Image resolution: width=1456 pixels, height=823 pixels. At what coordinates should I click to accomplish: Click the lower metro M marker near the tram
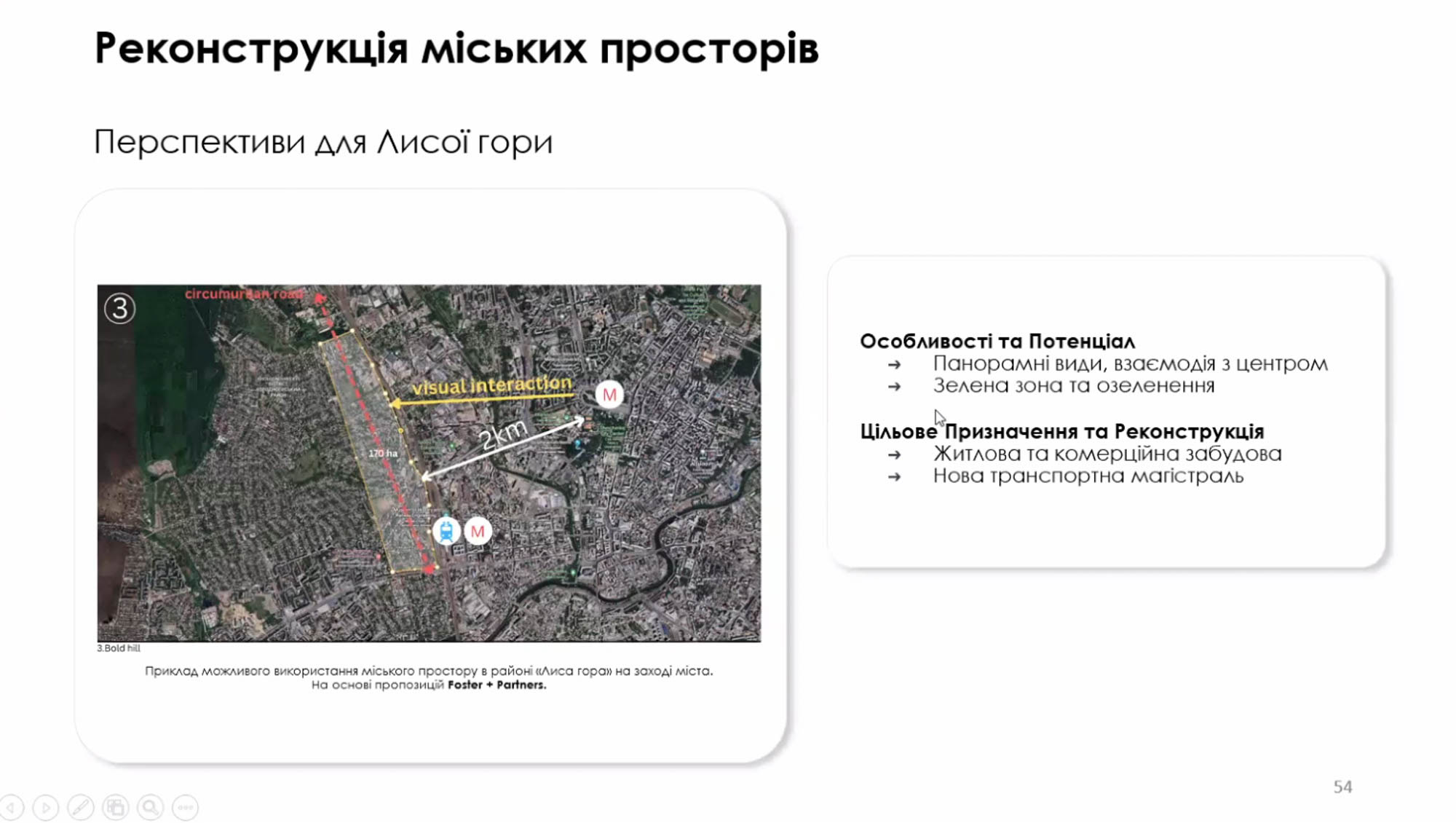(x=478, y=531)
